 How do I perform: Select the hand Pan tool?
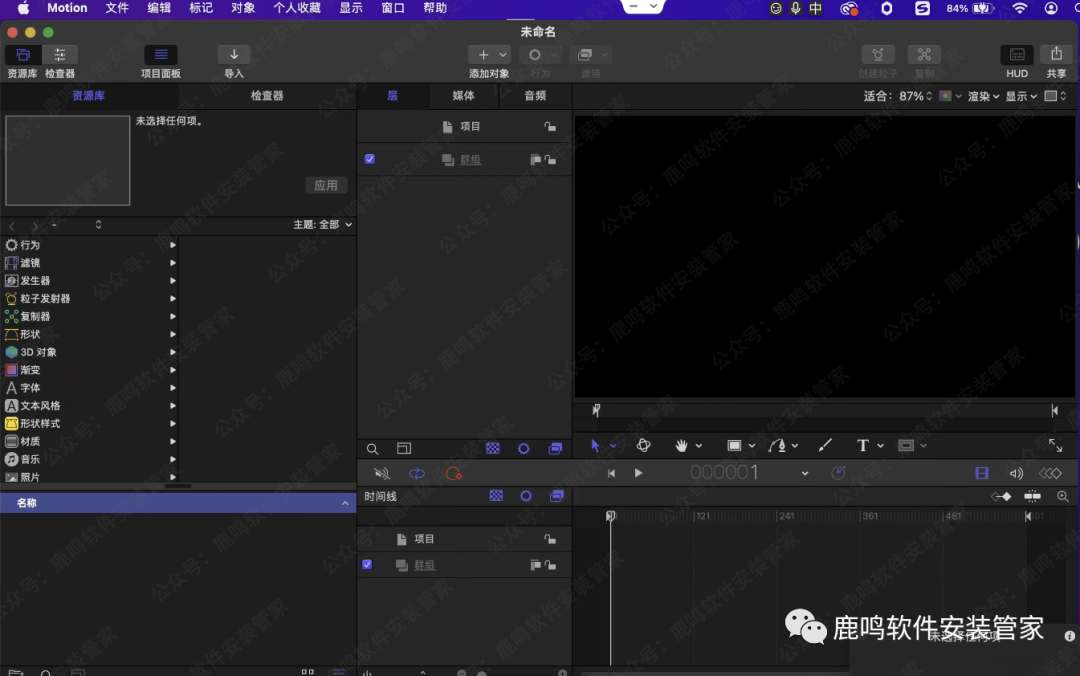pyautogui.click(x=682, y=446)
